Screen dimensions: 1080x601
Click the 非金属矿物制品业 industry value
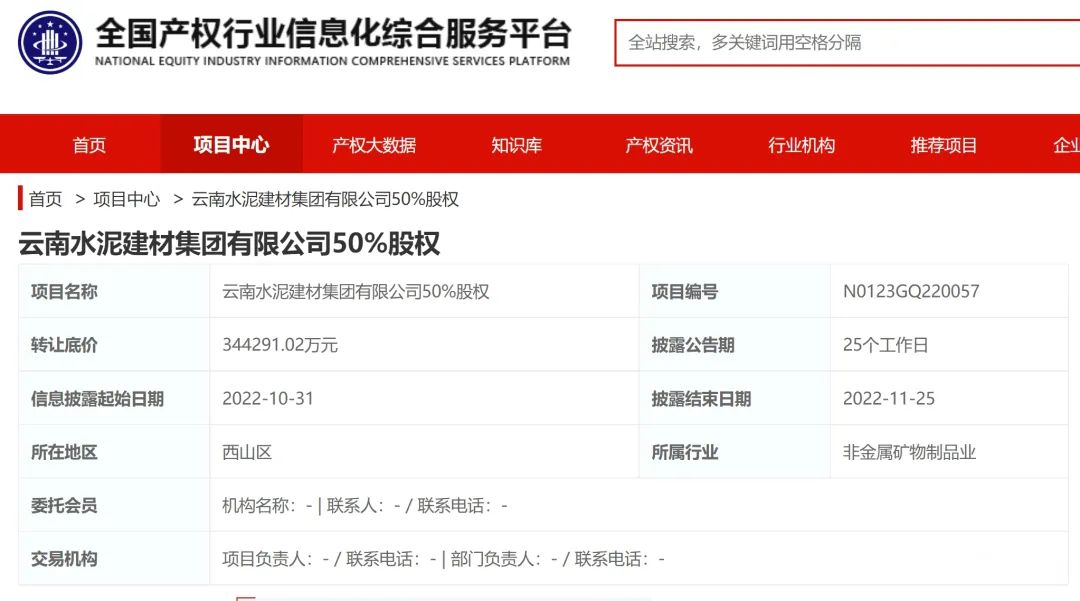point(909,452)
